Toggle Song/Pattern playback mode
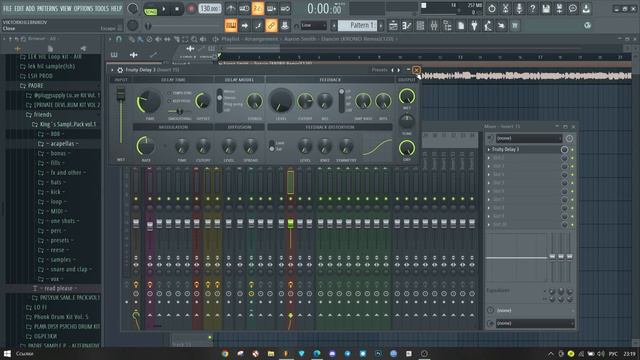The image size is (640, 360). click(151, 9)
